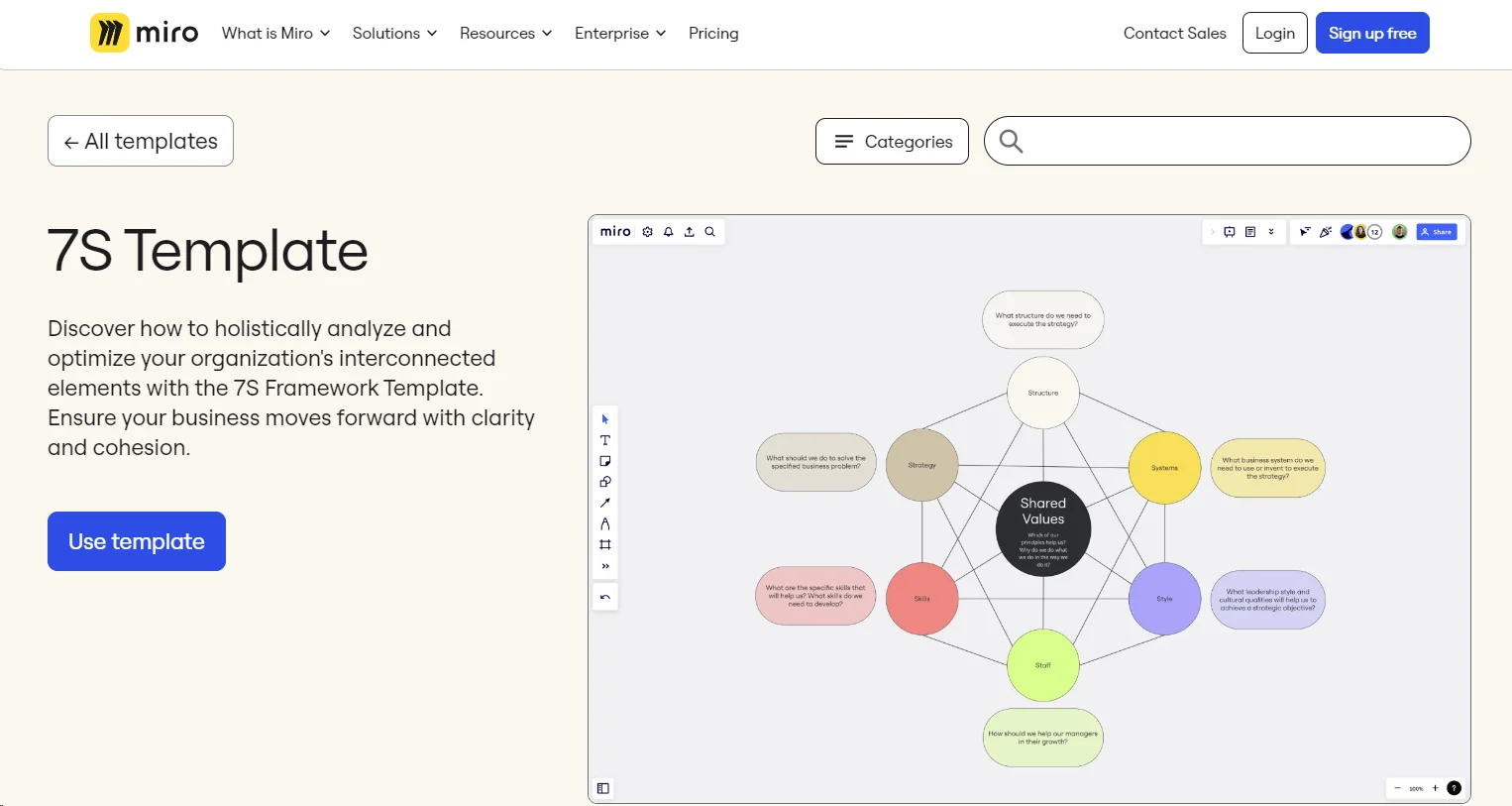Decrease zoom with the minus control

pos(1395,787)
